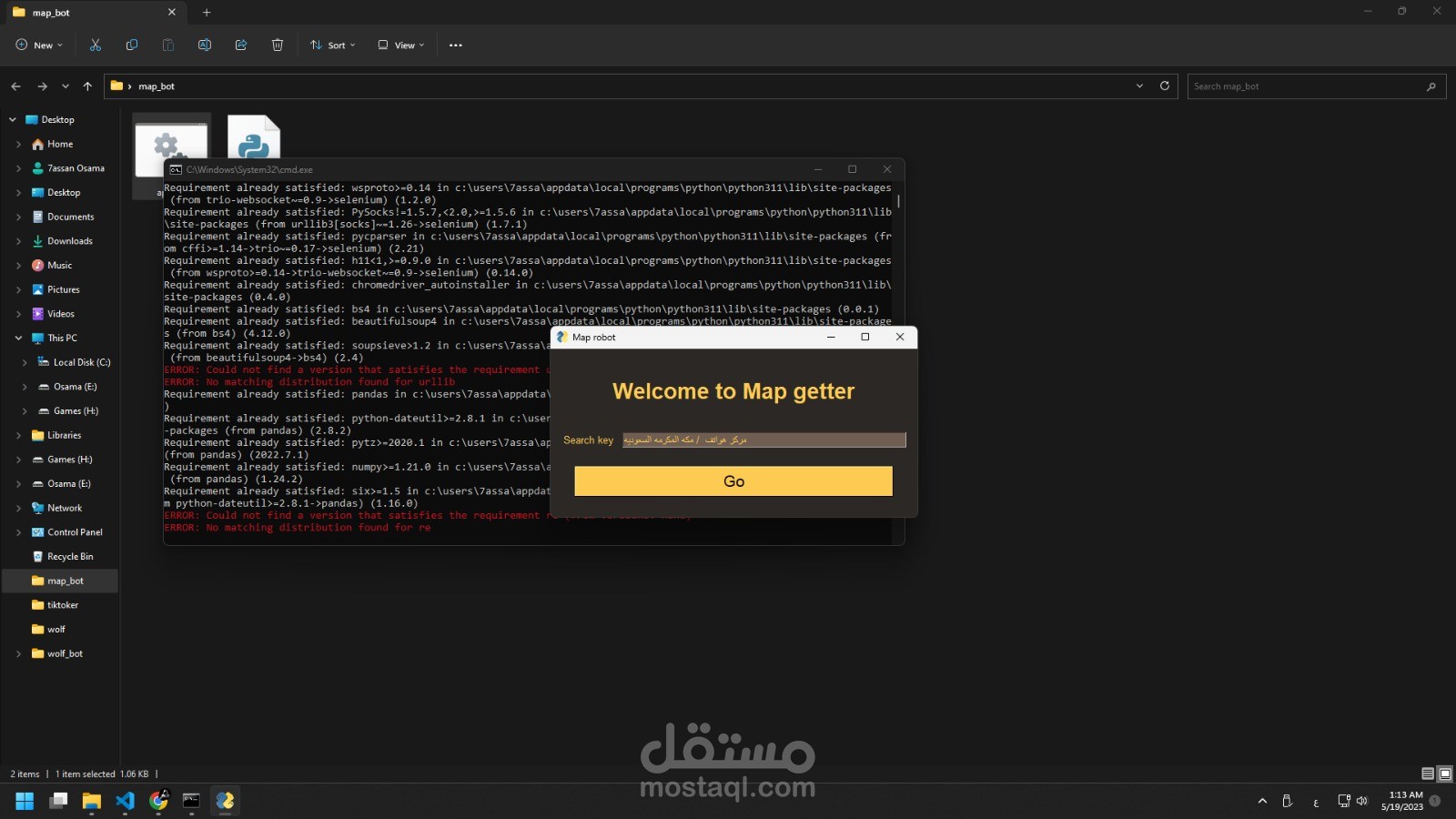Select Home in the navigation pane
Screen dimensions: 1456x819
coord(60,144)
